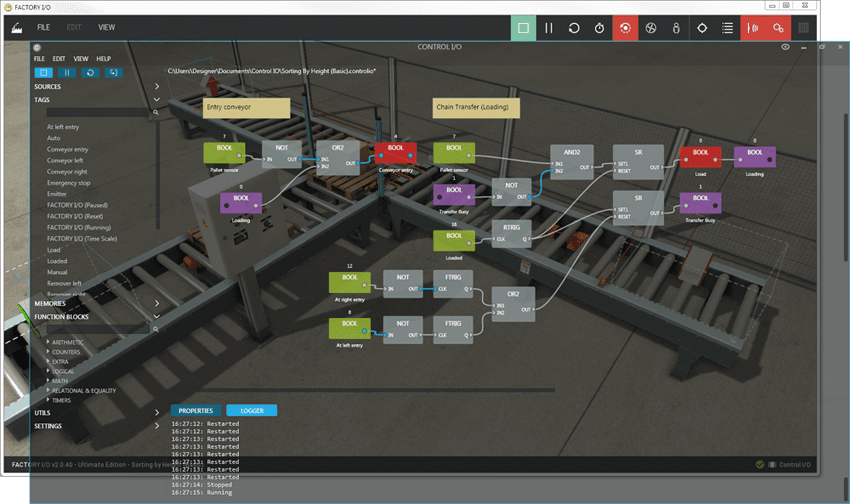The width and height of the screenshot is (850, 504).
Task: Switch to the PROPERTIES tab
Action: click(196, 411)
